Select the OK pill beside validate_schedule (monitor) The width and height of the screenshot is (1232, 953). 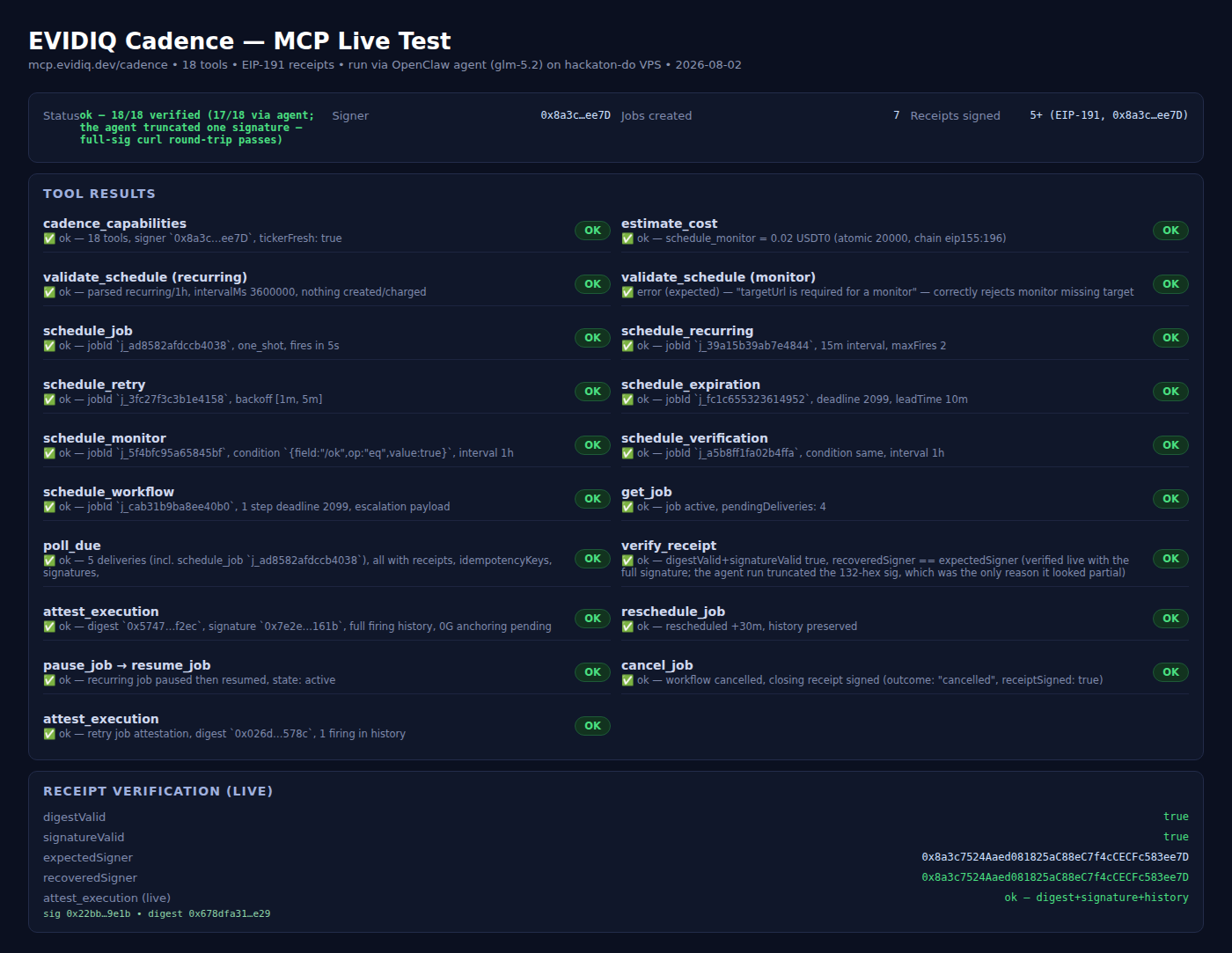(x=1170, y=284)
